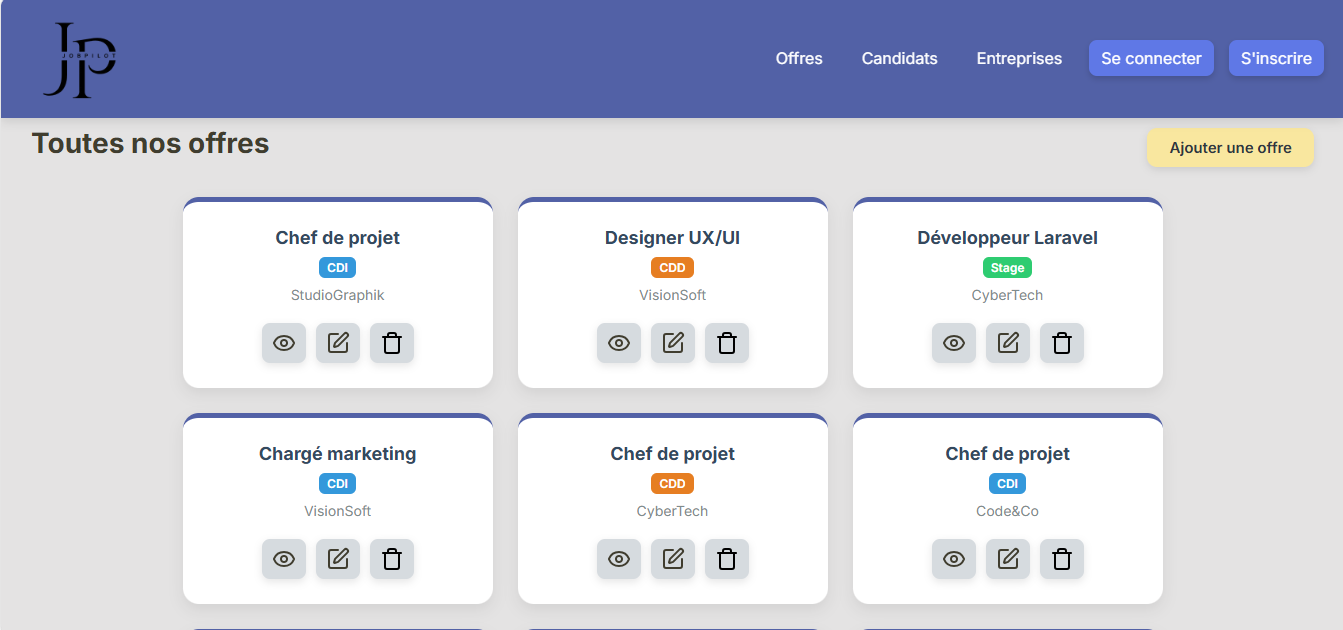View the Chargé marketing offer
The image size is (1343, 630).
coord(284,559)
